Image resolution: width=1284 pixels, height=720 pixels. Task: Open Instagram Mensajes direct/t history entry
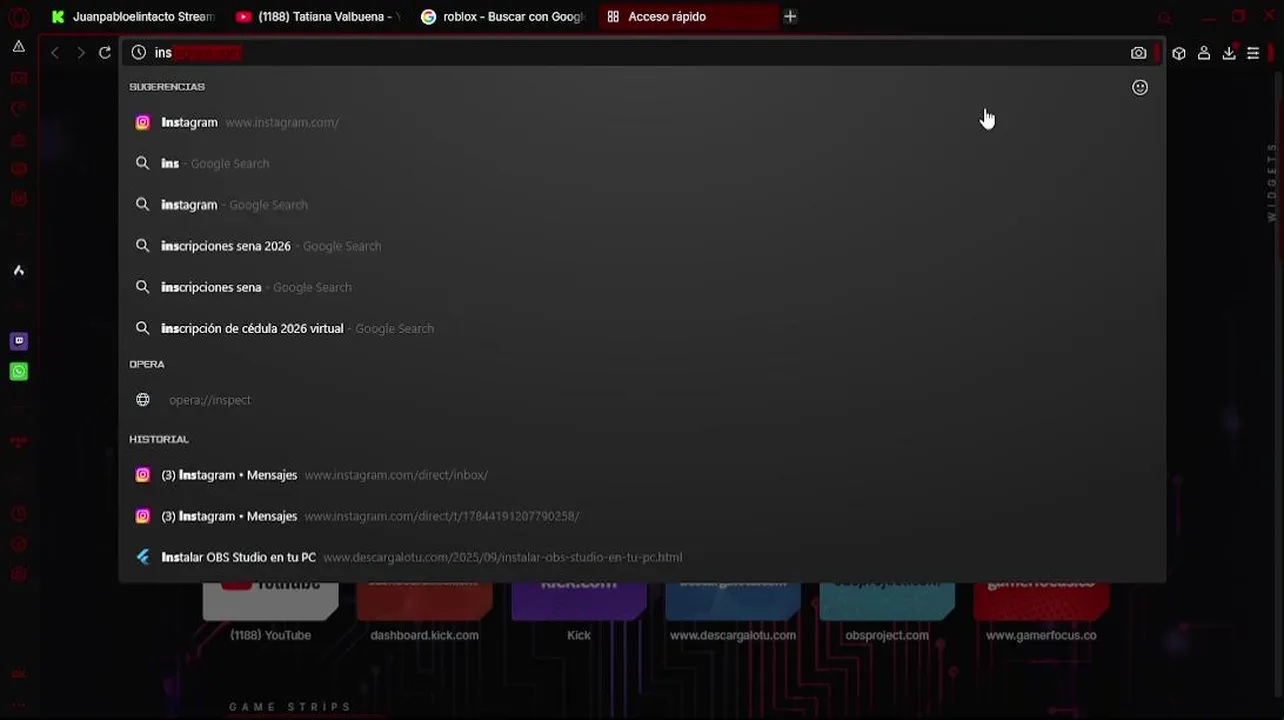pos(642,516)
